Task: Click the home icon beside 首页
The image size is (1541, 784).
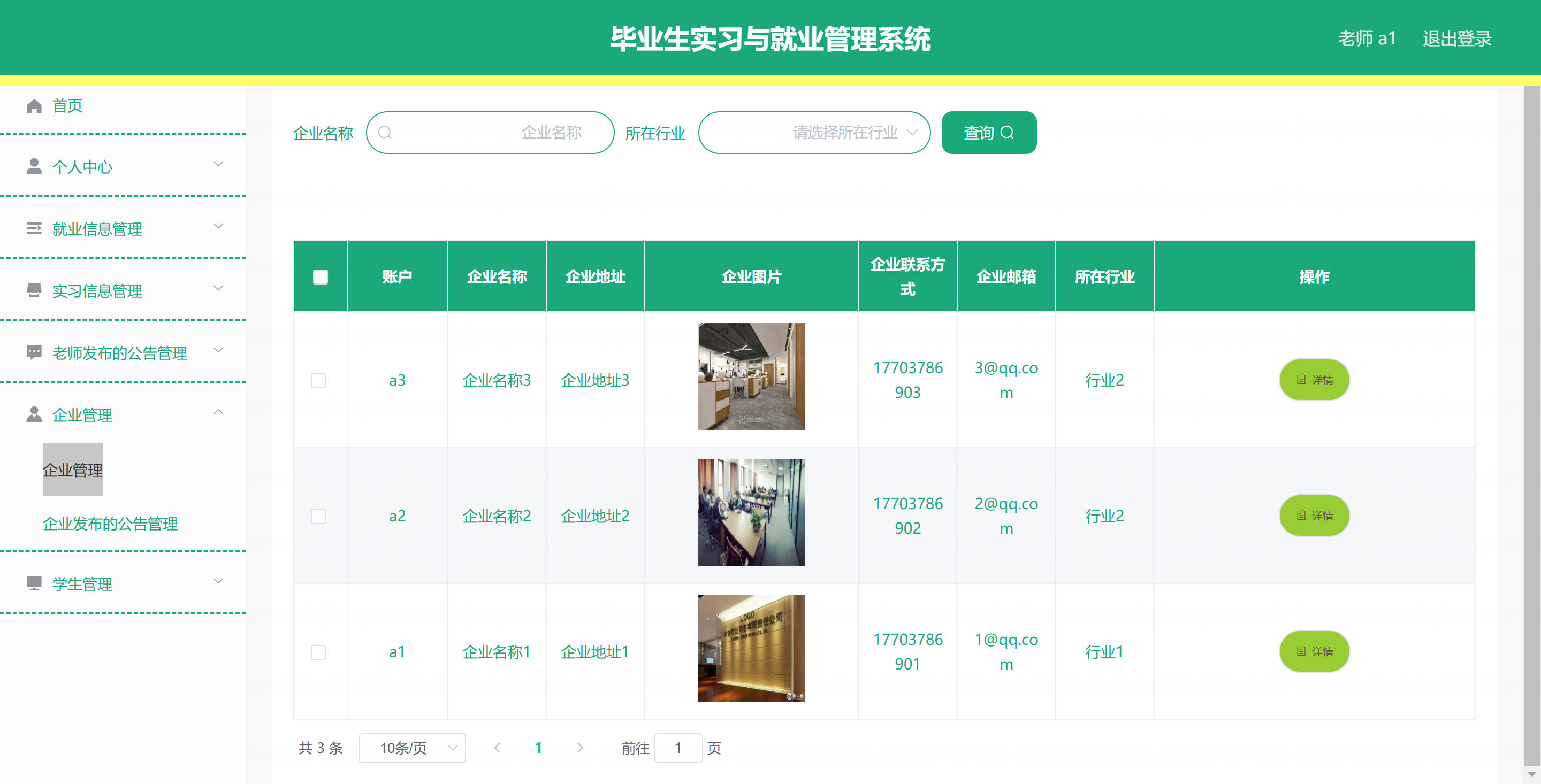Action: pos(34,106)
